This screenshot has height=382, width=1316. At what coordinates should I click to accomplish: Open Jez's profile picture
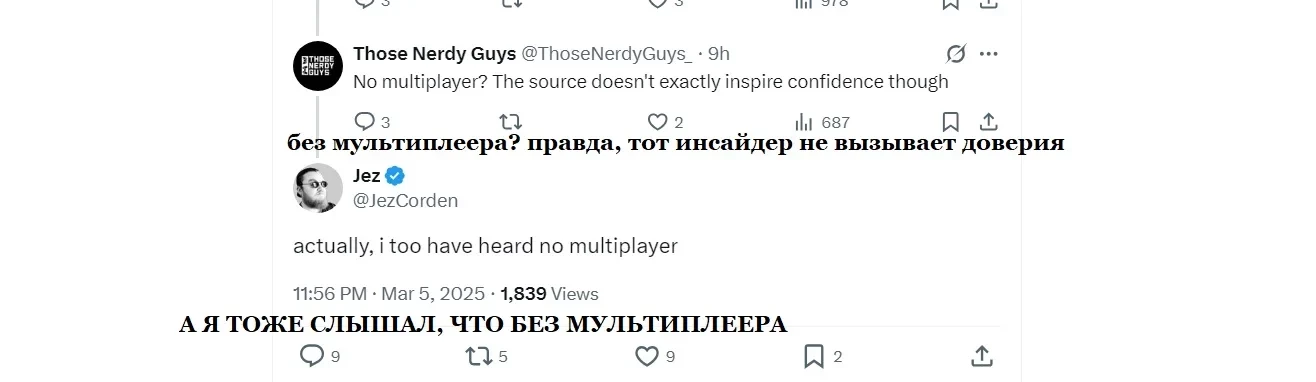click(318, 188)
